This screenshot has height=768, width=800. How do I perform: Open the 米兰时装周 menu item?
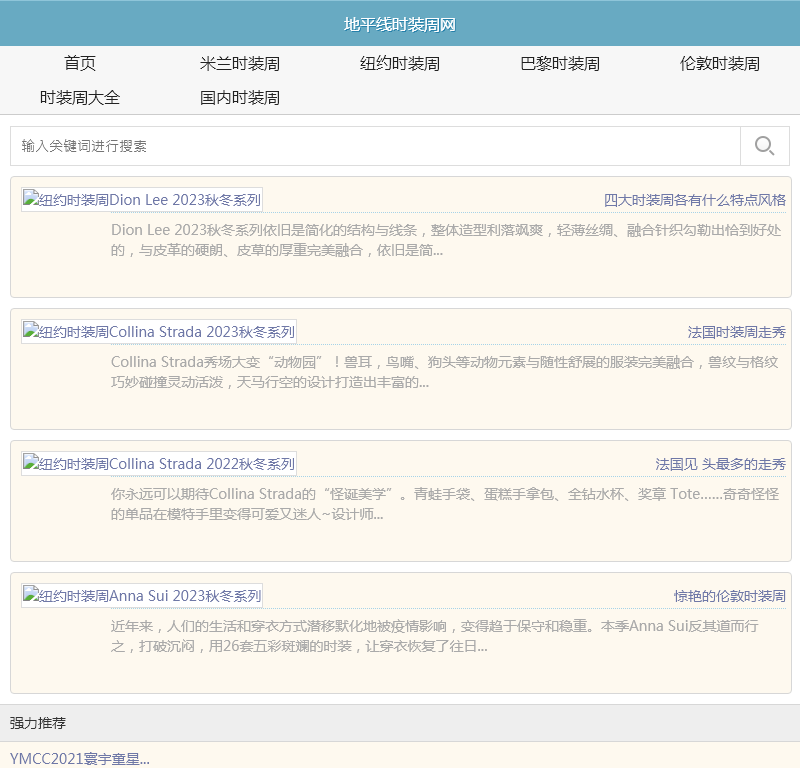pyautogui.click(x=240, y=63)
